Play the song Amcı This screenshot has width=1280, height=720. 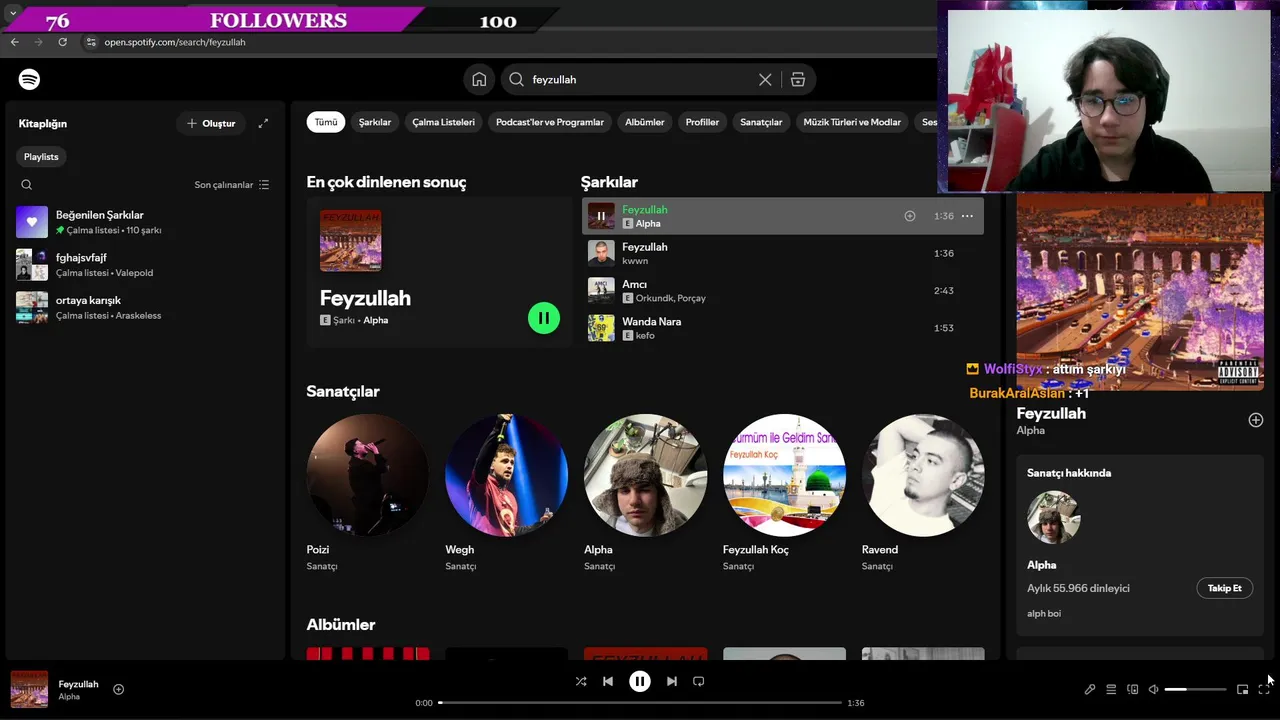coord(601,291)
